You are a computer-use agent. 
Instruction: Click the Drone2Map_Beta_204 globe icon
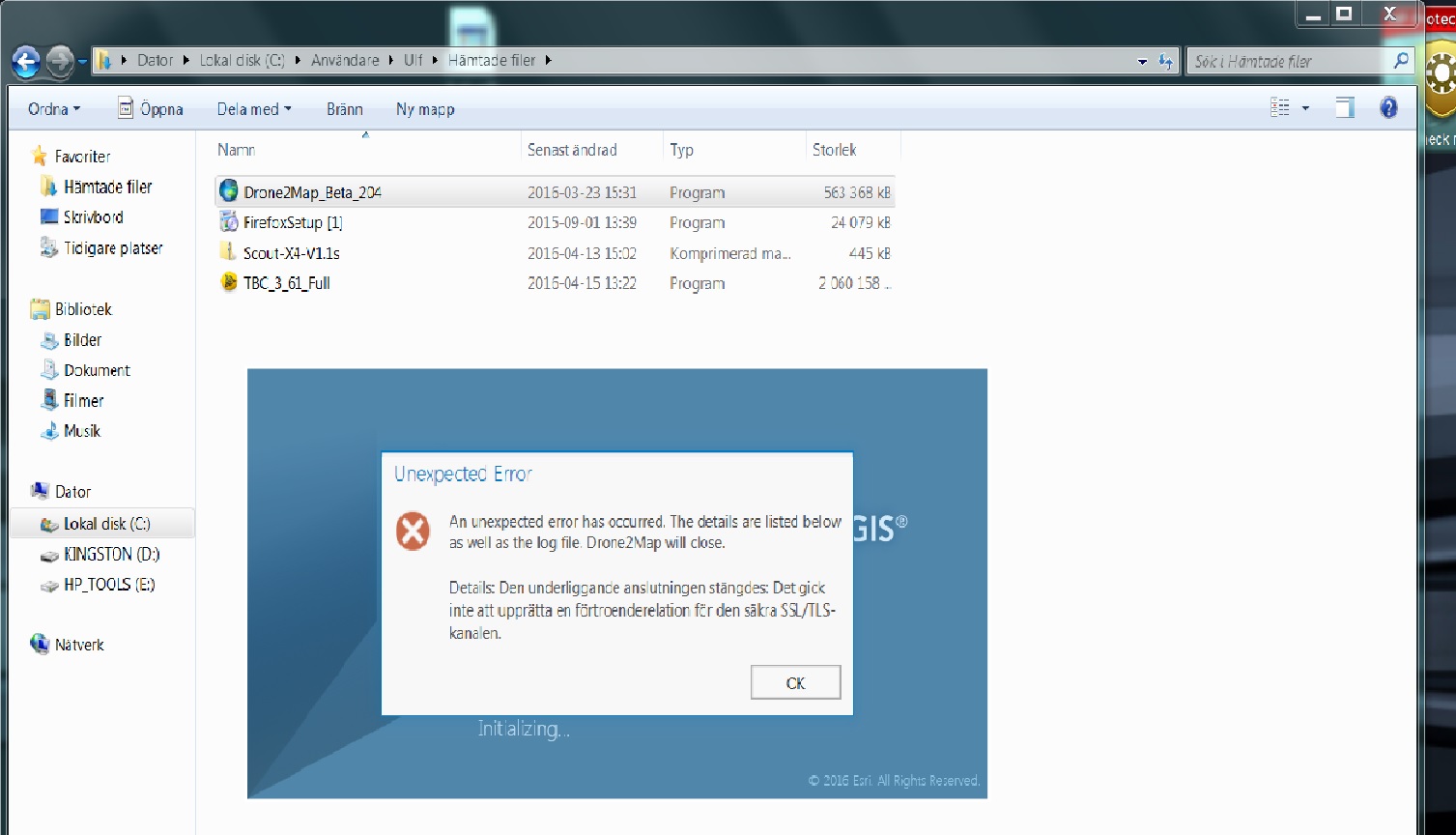pyautogui.click(x=229, y=191)
